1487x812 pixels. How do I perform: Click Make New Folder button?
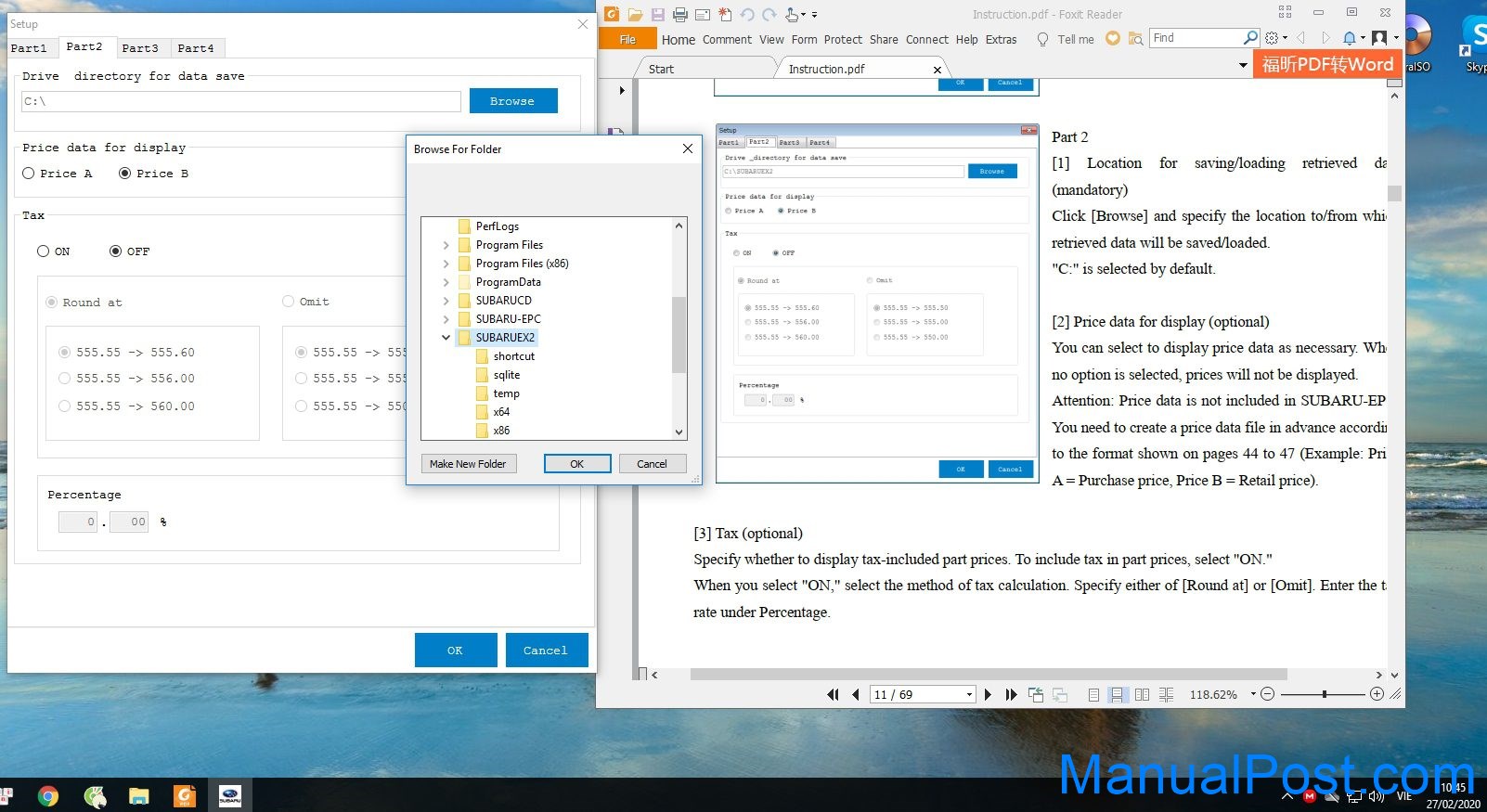tap(468, 464)
